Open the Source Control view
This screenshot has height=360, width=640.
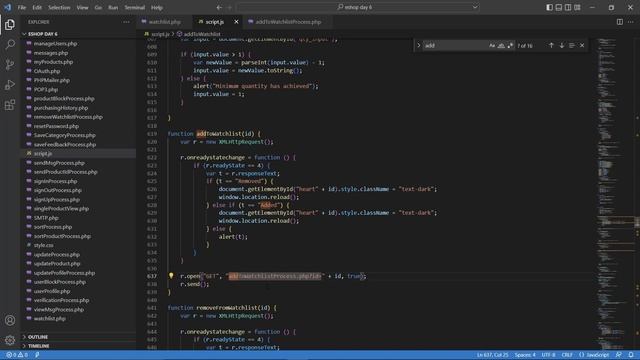10,64
